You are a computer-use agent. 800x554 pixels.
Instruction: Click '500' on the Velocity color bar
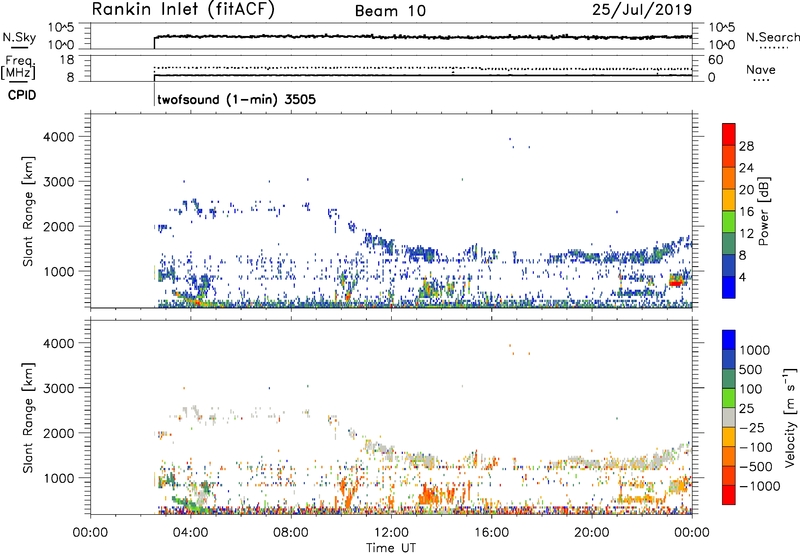click(x=751, y=369)
